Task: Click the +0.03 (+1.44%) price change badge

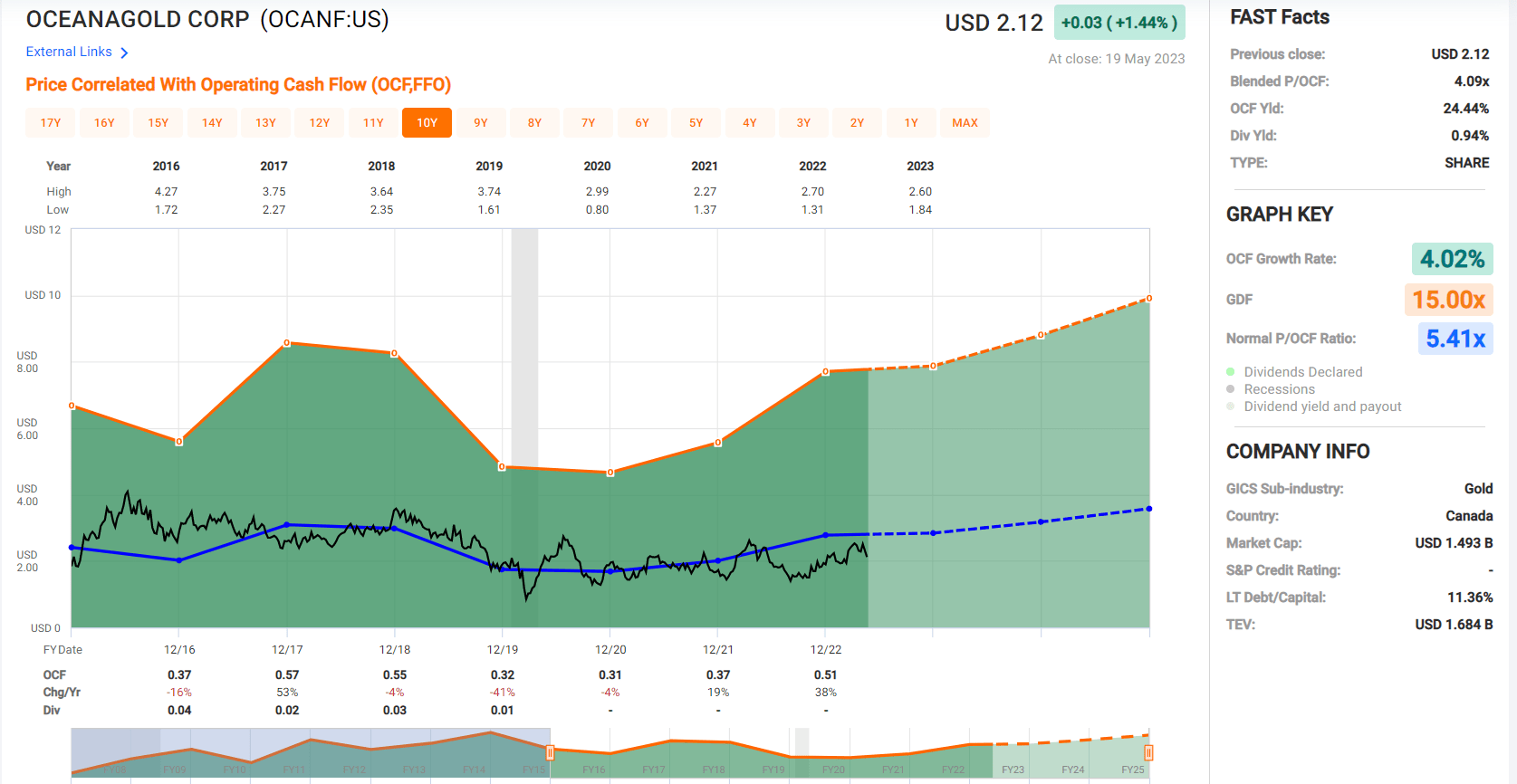Action: (1119, 23)
